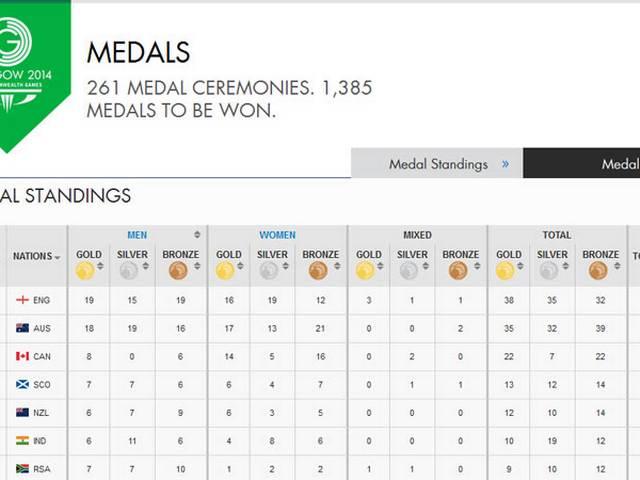
Task: Click the Men's gold medal icon
Action: click(x=85, y=271)
